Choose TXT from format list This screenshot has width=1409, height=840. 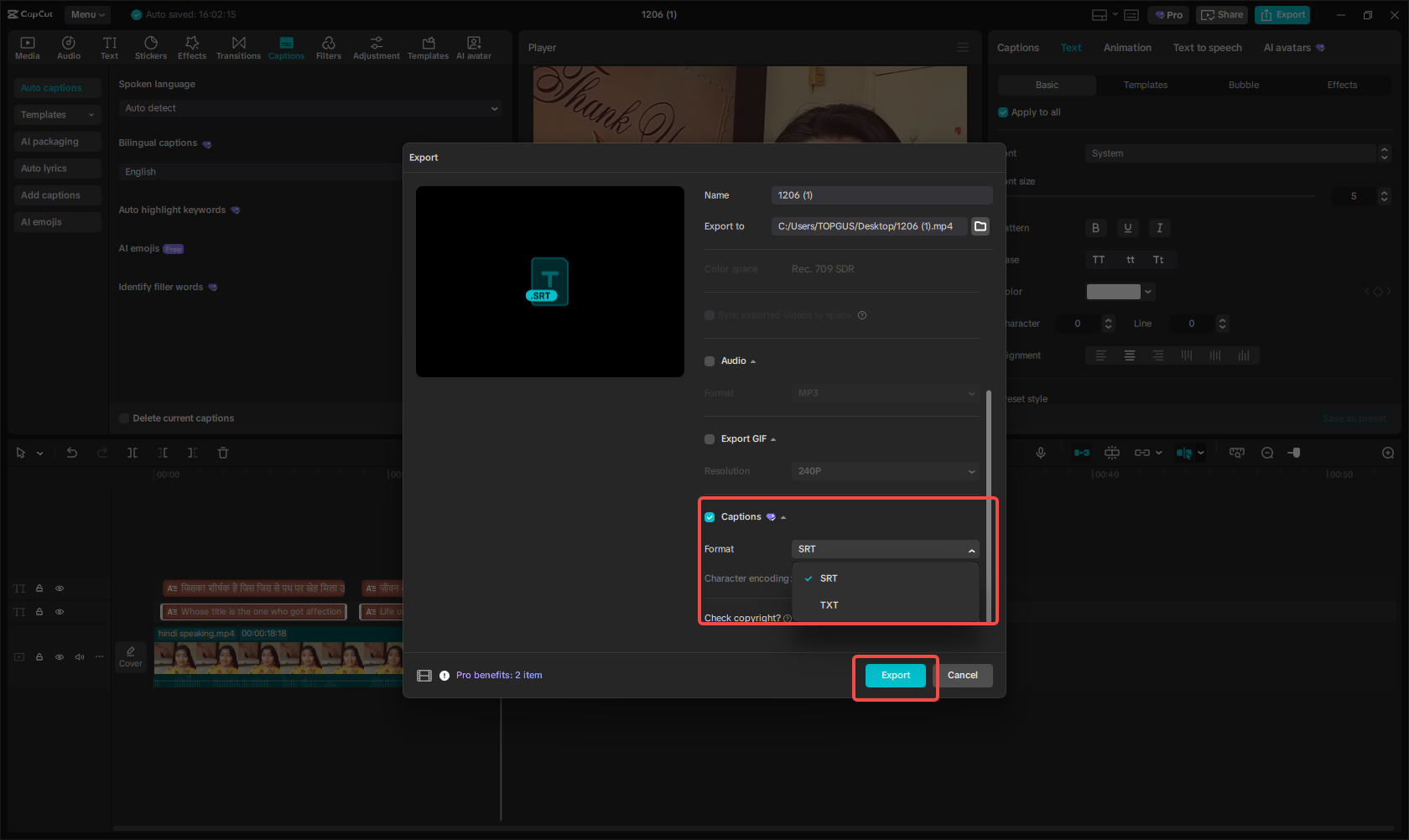coord(885,605)
